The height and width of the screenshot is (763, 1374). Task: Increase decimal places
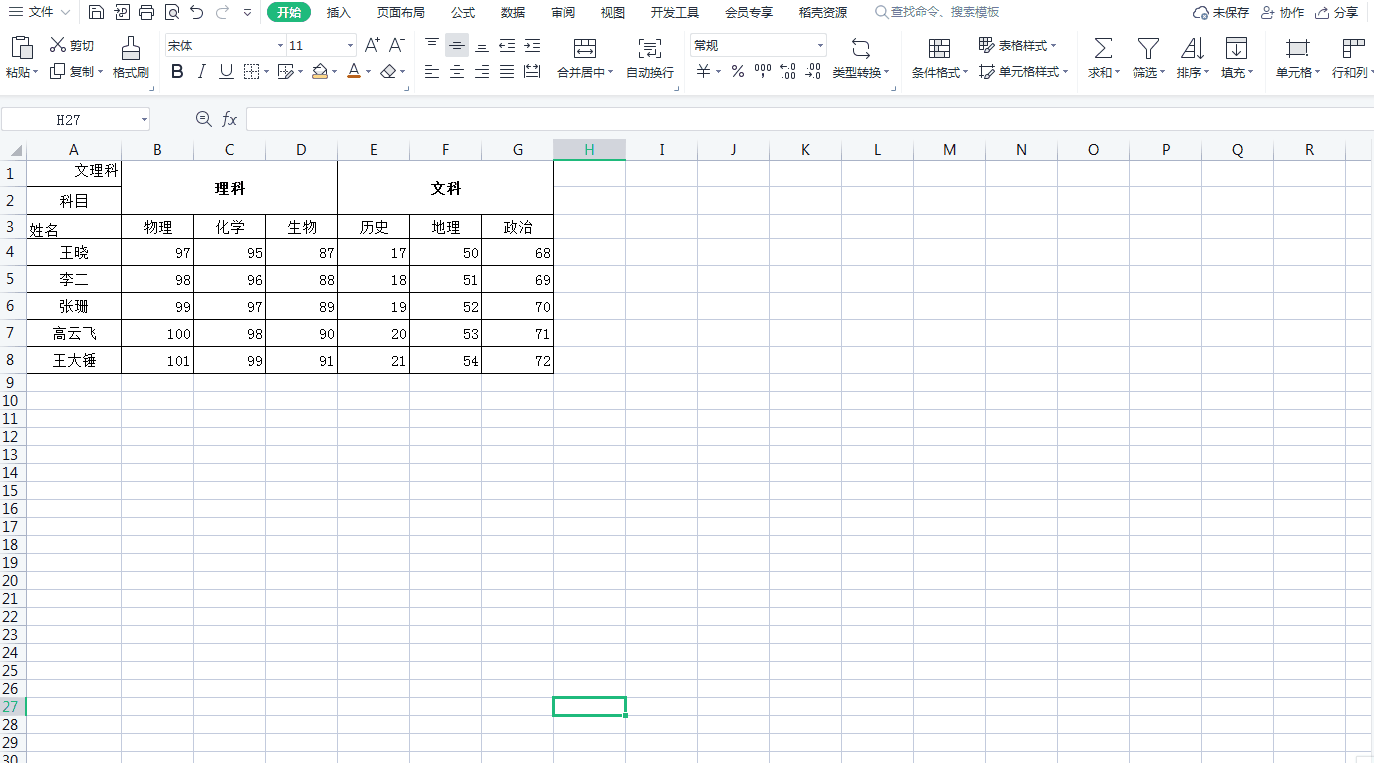click(x=788, y=72)
